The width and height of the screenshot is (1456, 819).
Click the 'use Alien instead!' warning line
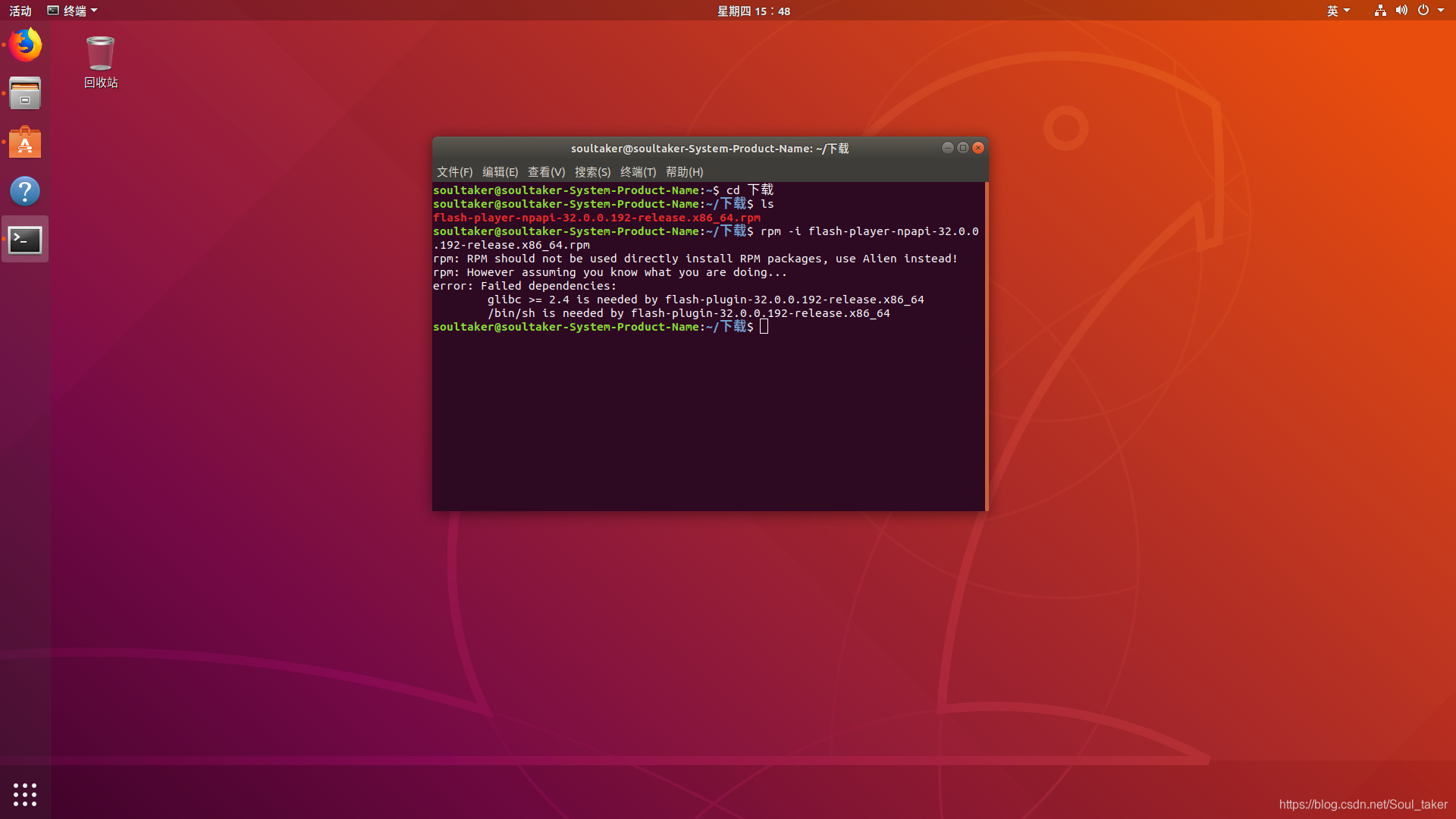(695, 259)
